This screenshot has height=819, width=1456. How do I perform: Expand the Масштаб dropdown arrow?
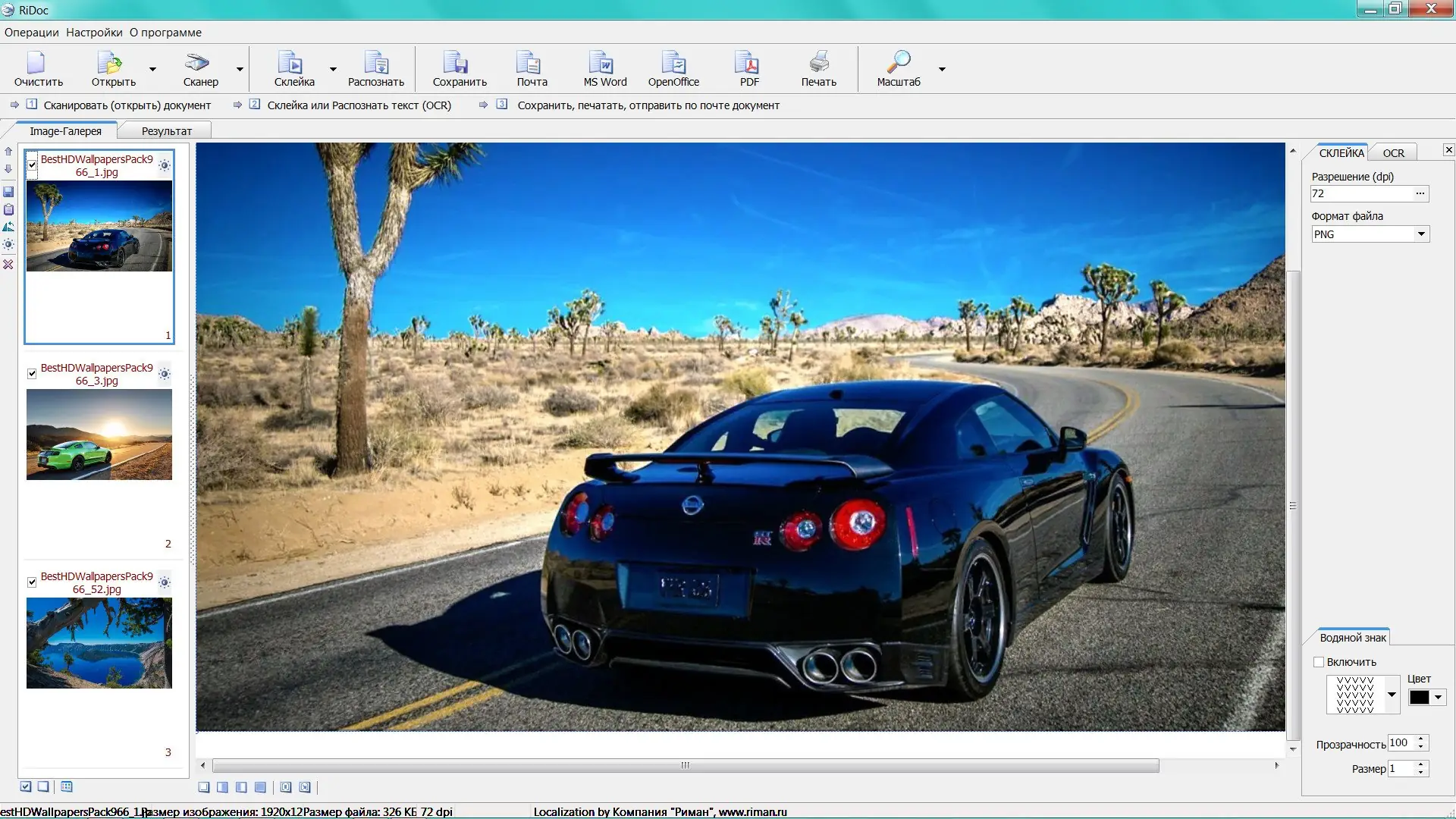pos(942,69)
